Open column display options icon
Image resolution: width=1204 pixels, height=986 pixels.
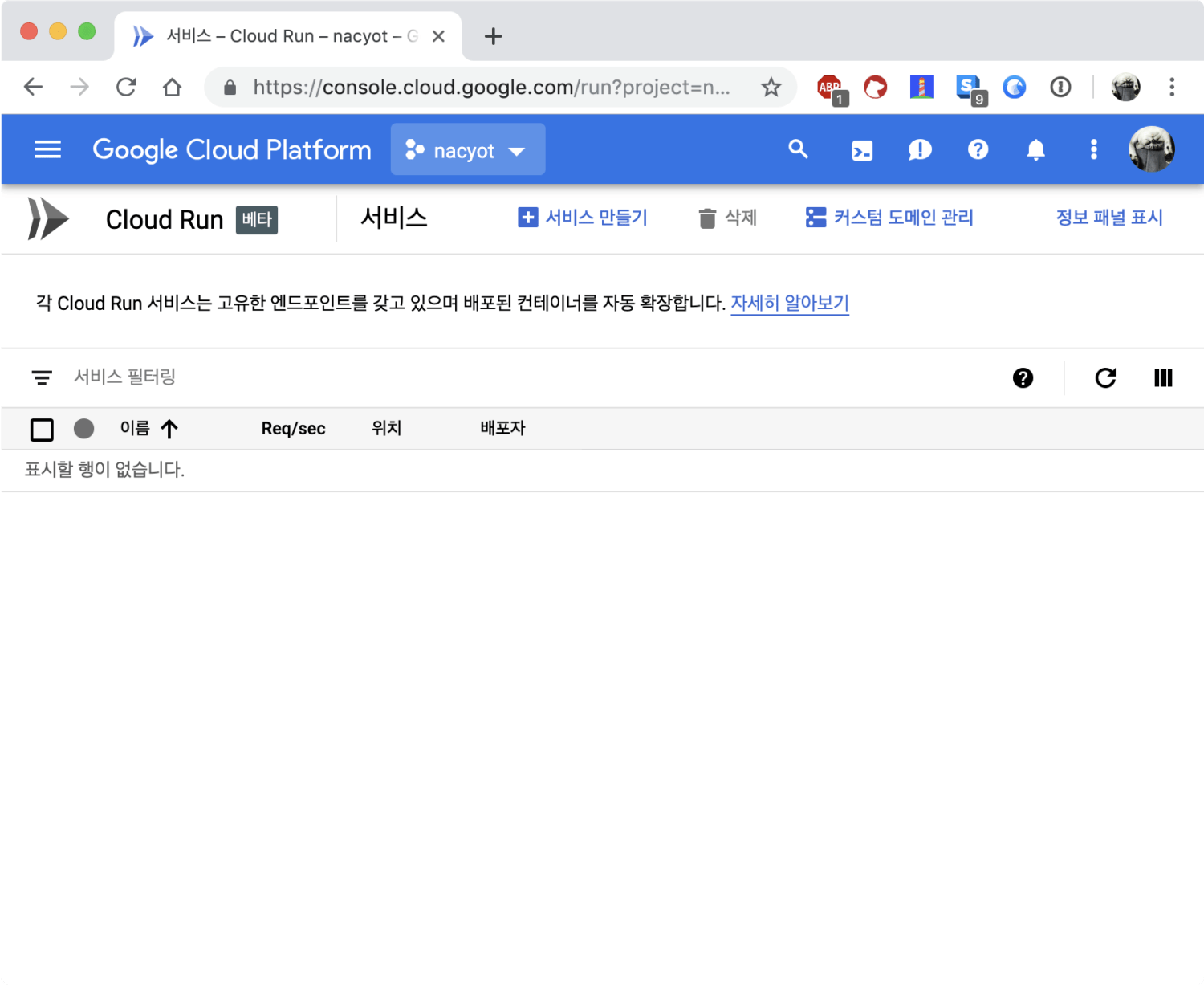tap(1163, 377)
